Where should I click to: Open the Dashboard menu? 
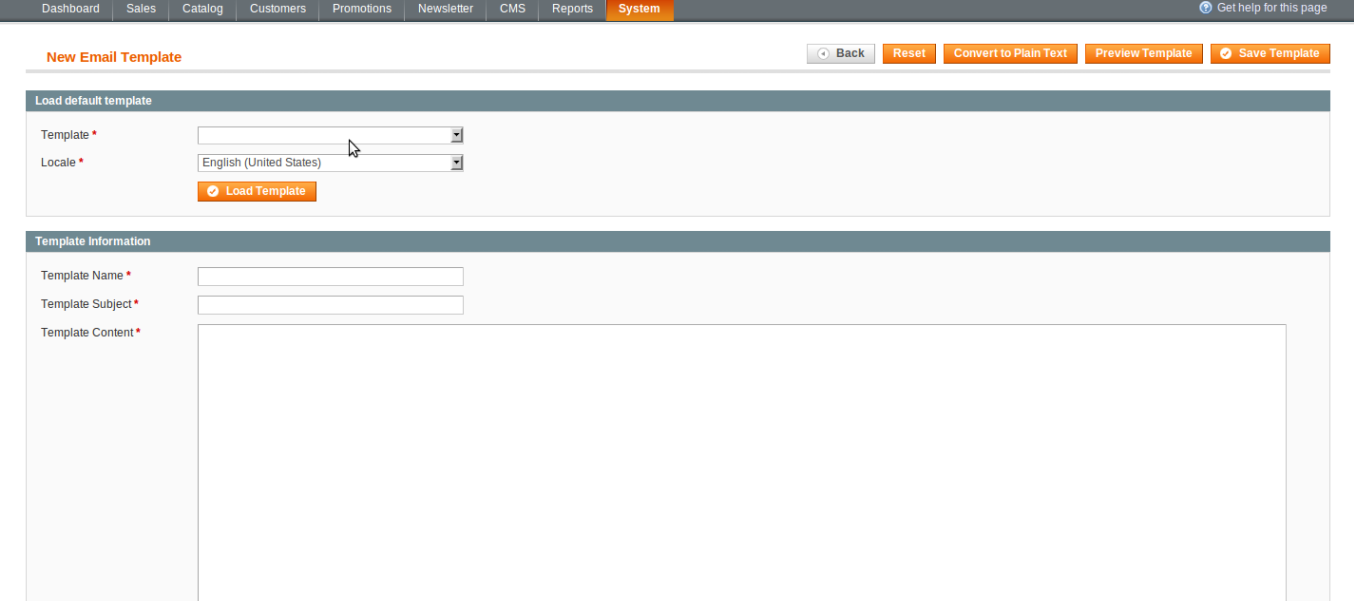click(70, 9)
